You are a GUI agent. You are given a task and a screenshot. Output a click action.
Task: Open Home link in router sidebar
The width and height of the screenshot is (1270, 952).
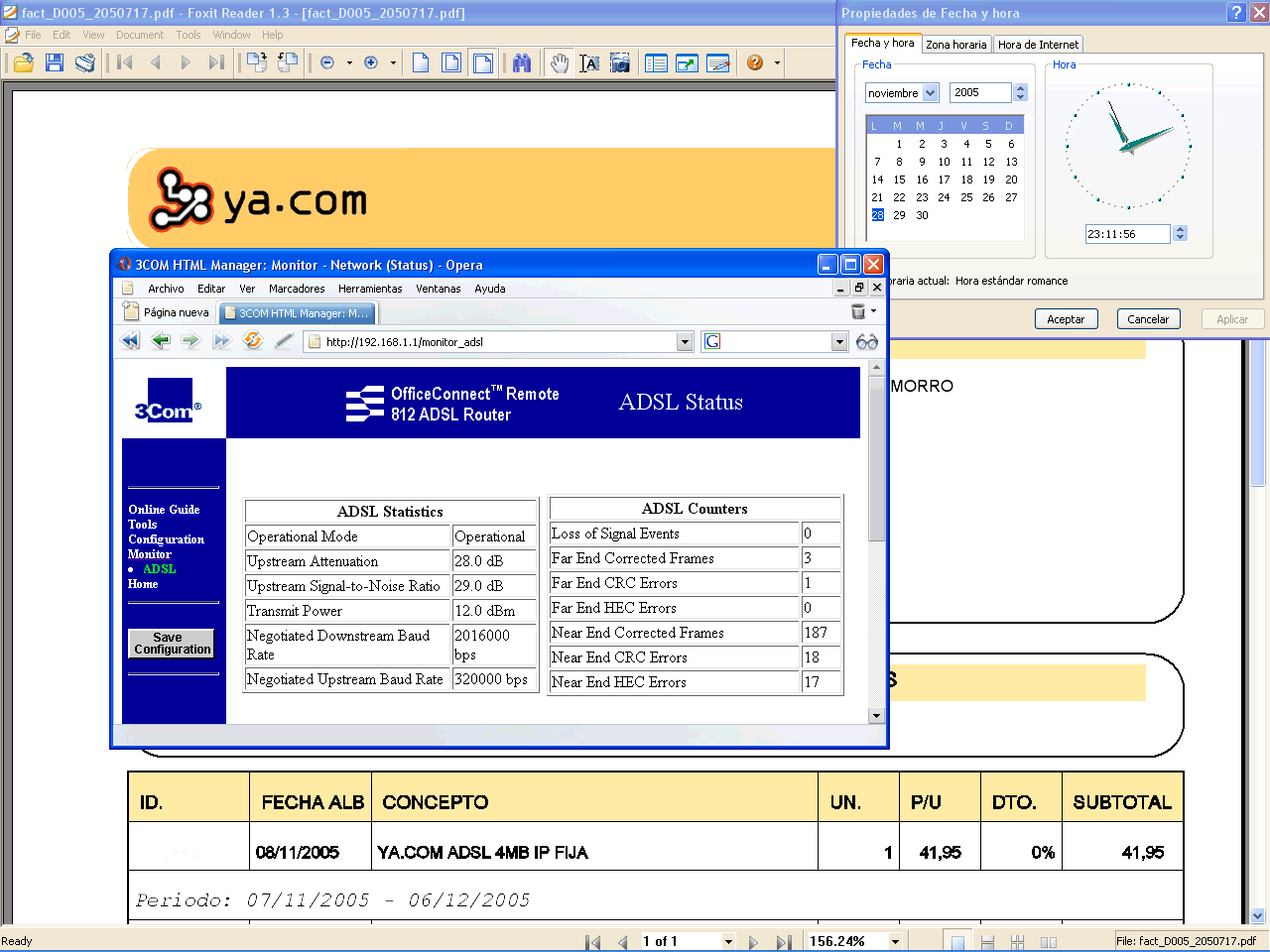tap(143, 584)
